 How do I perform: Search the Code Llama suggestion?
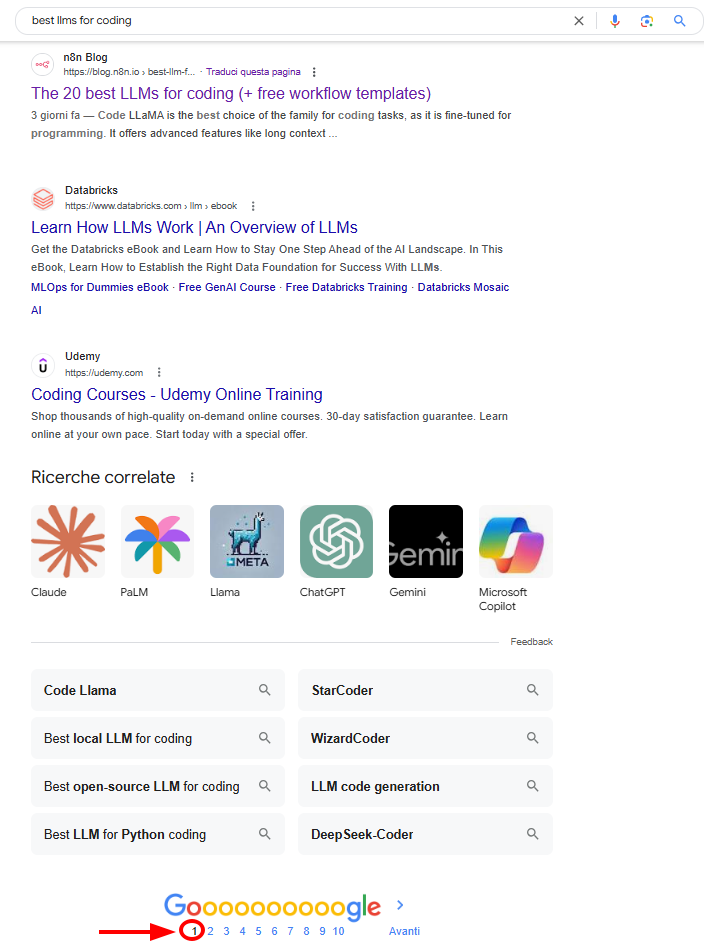[158, 690]
